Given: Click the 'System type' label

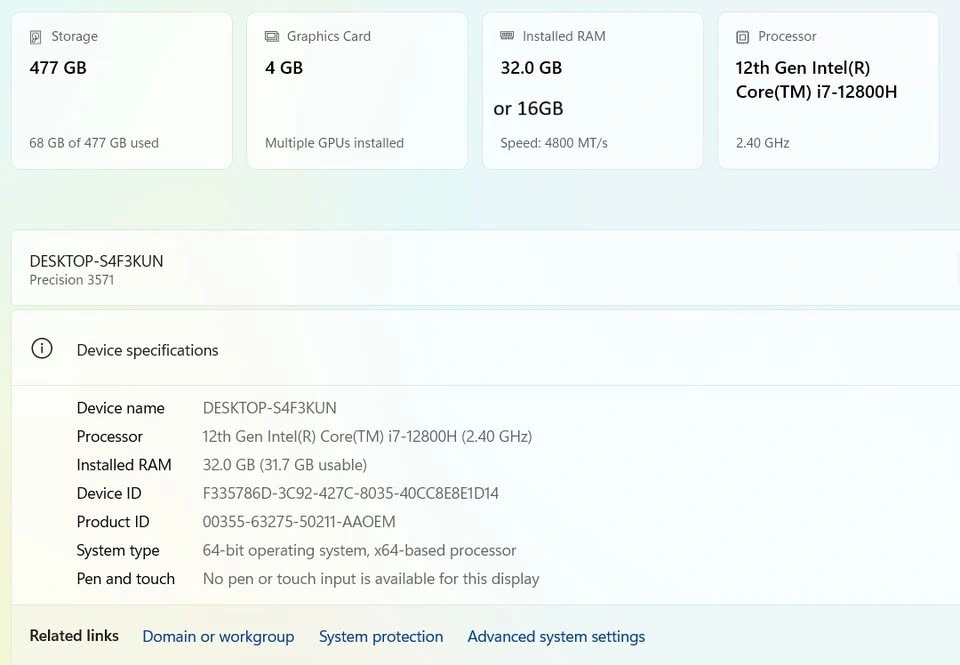Looking at the screenshot, I should 118,550.
